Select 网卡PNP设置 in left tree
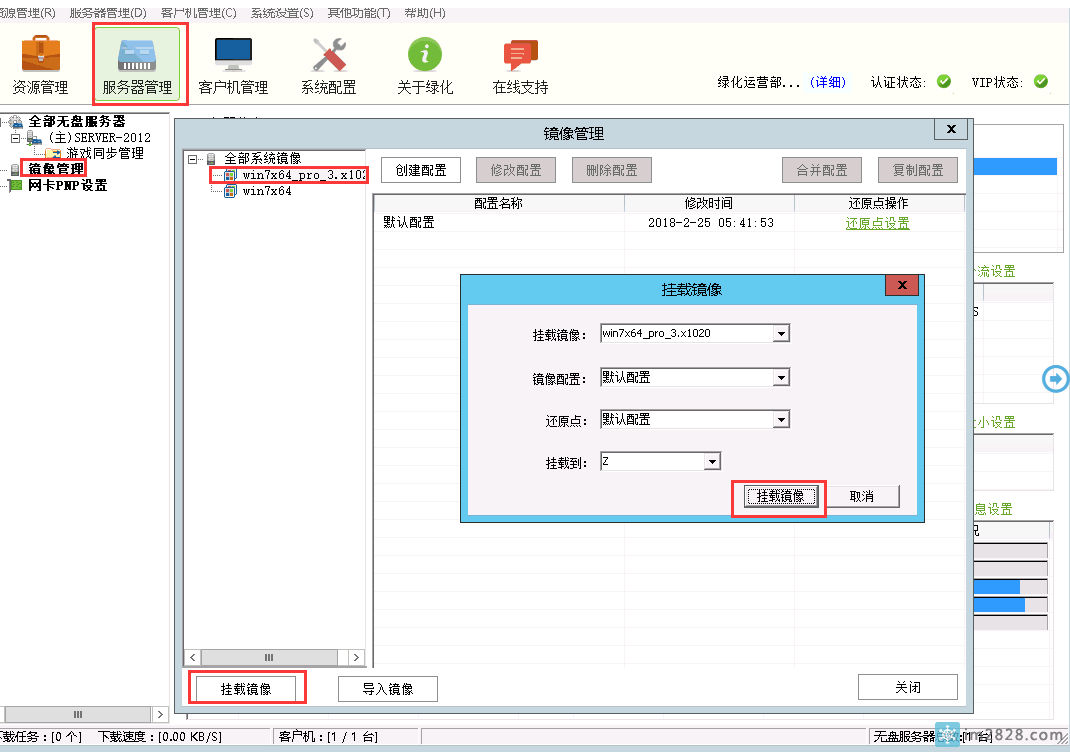This screenshot has height=752, width=1070. pyautogui.click(x=67, y=185)
